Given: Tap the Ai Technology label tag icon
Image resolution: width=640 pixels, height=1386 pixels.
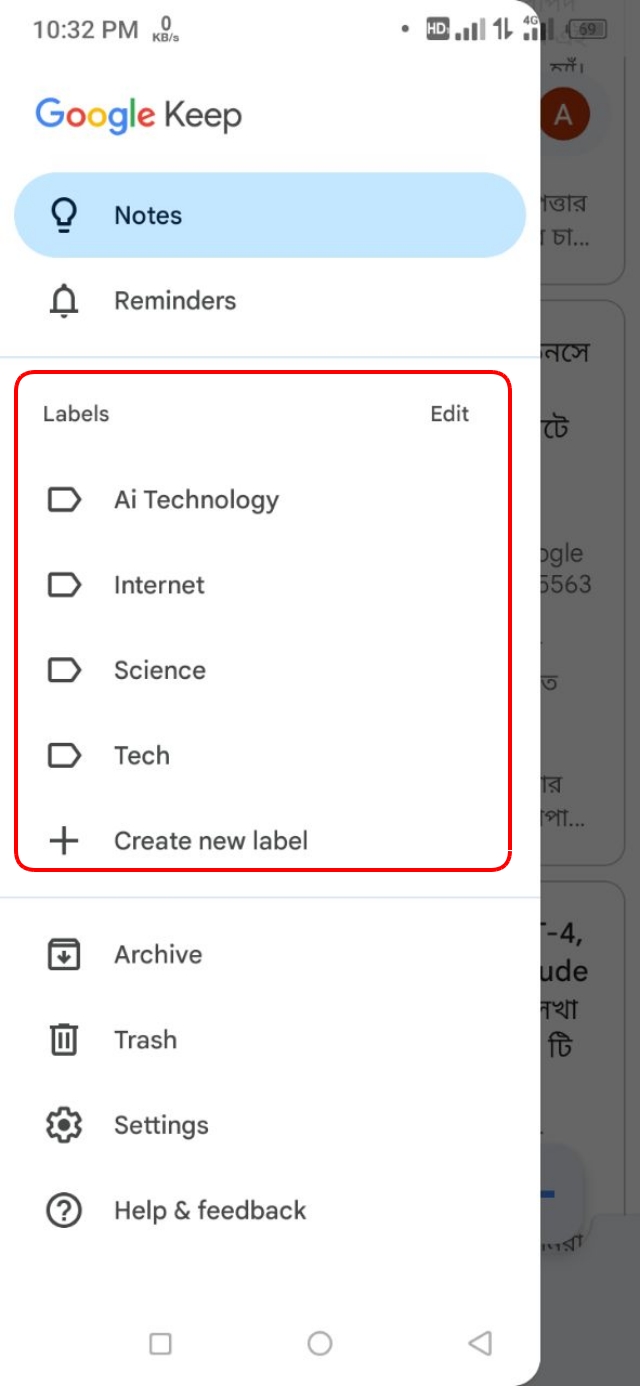Looking at the screenshot, I should [65, 499].
